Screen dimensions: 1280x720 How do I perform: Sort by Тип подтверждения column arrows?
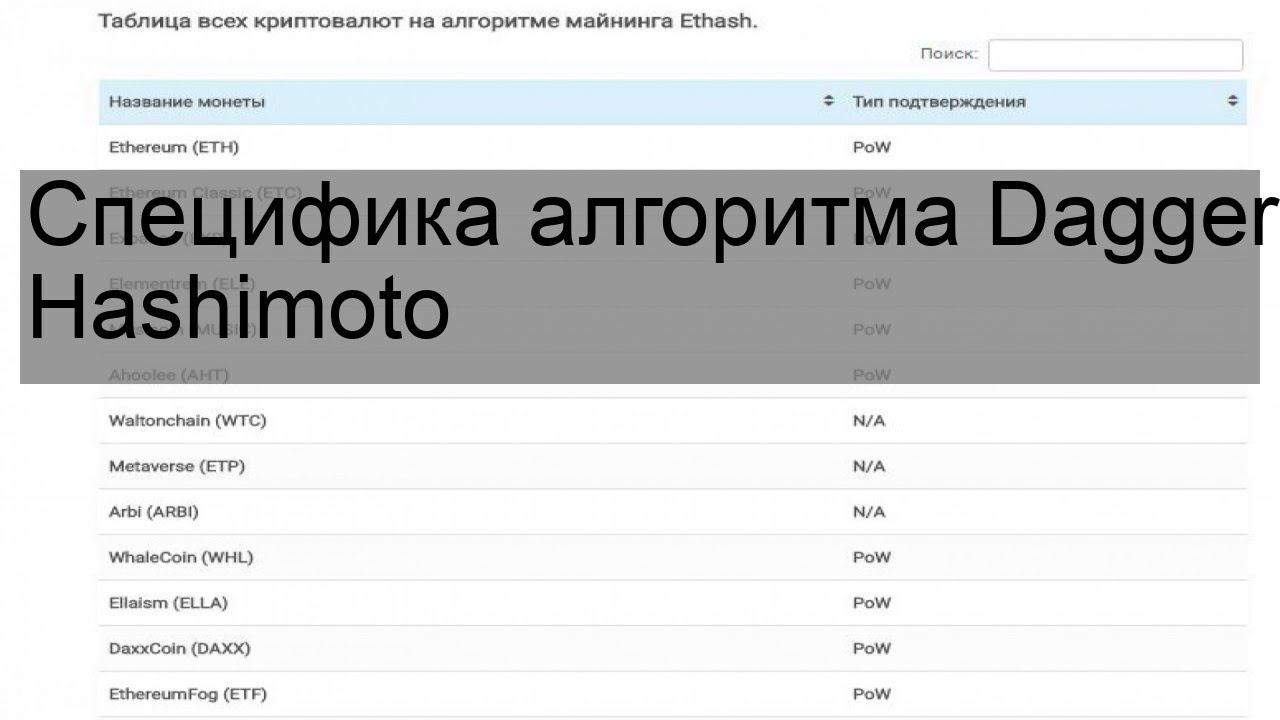coord(1232,101)
